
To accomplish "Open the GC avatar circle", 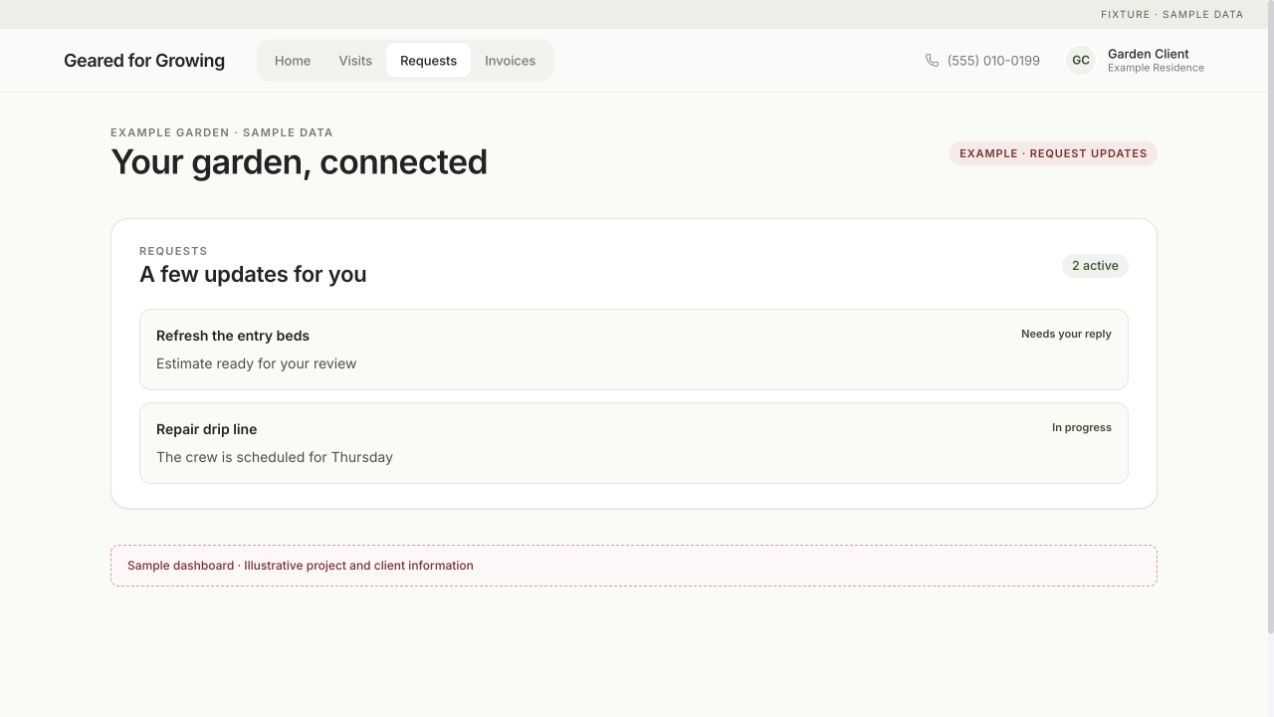I will point(1081,61).
